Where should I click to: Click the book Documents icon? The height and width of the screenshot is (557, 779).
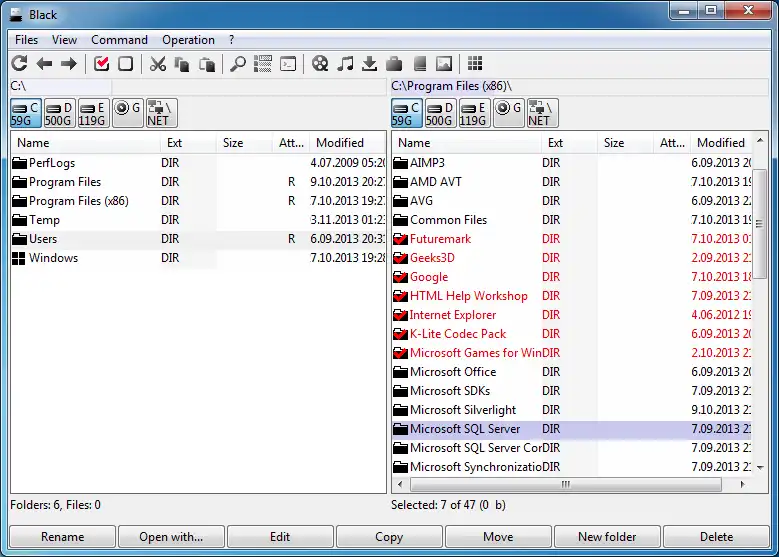420,64
